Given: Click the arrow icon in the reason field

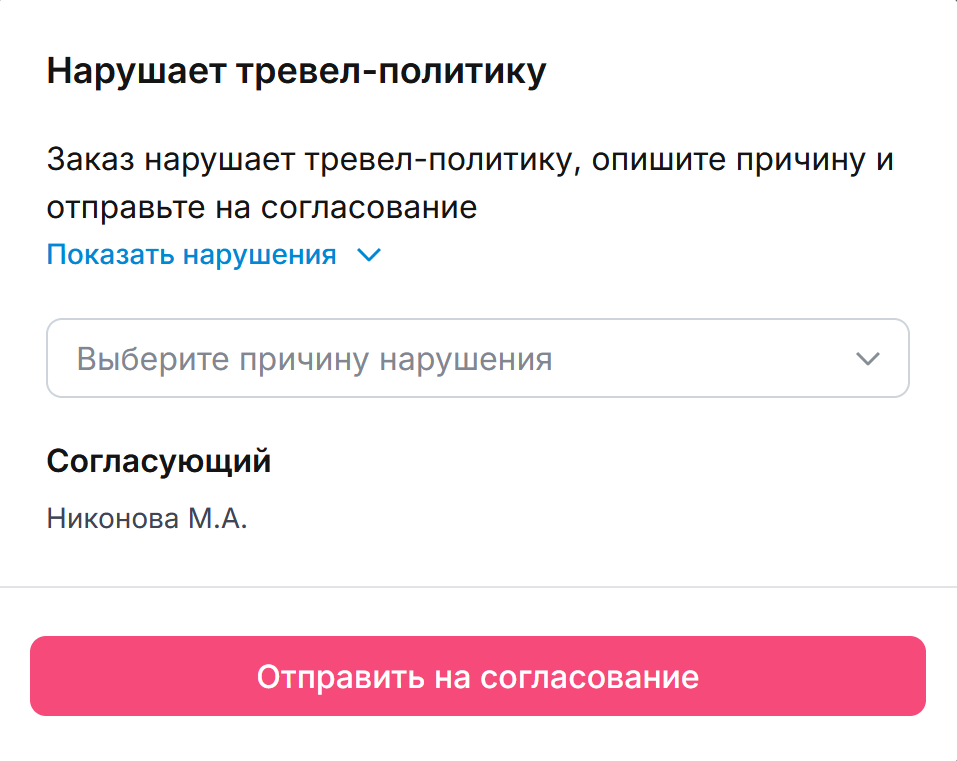Looking at the screenshot, I should coord(867,358).
